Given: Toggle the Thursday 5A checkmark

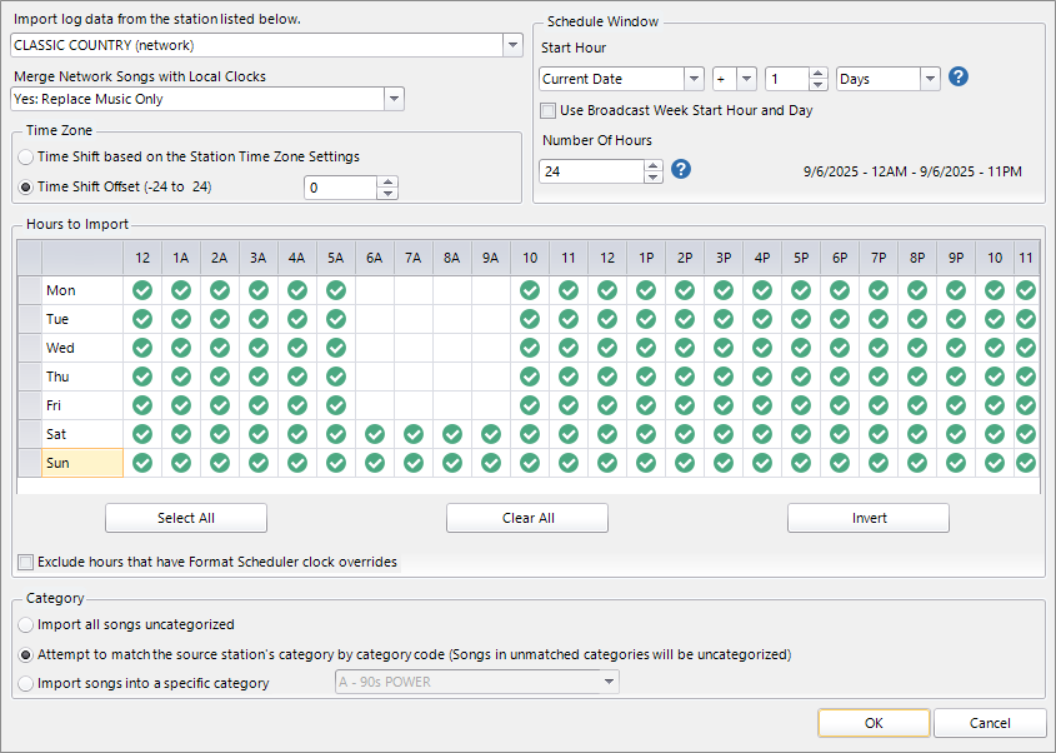Looking at the screenshot, I should (x=336, y=377).
